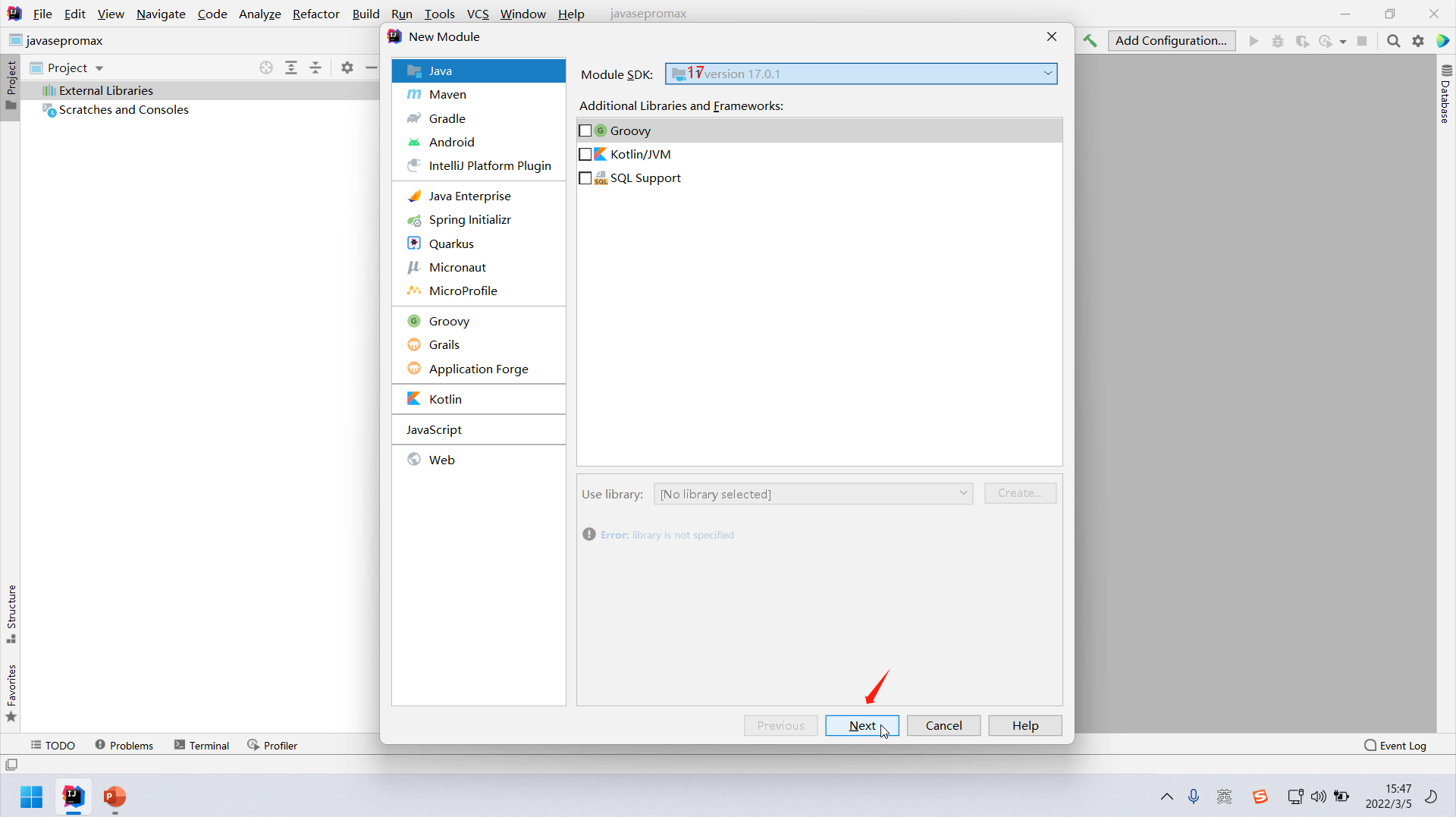
Task: Enable the Kotlin/JVM framework checkbox
Action: pyautogui.click(x=585, y=154)
